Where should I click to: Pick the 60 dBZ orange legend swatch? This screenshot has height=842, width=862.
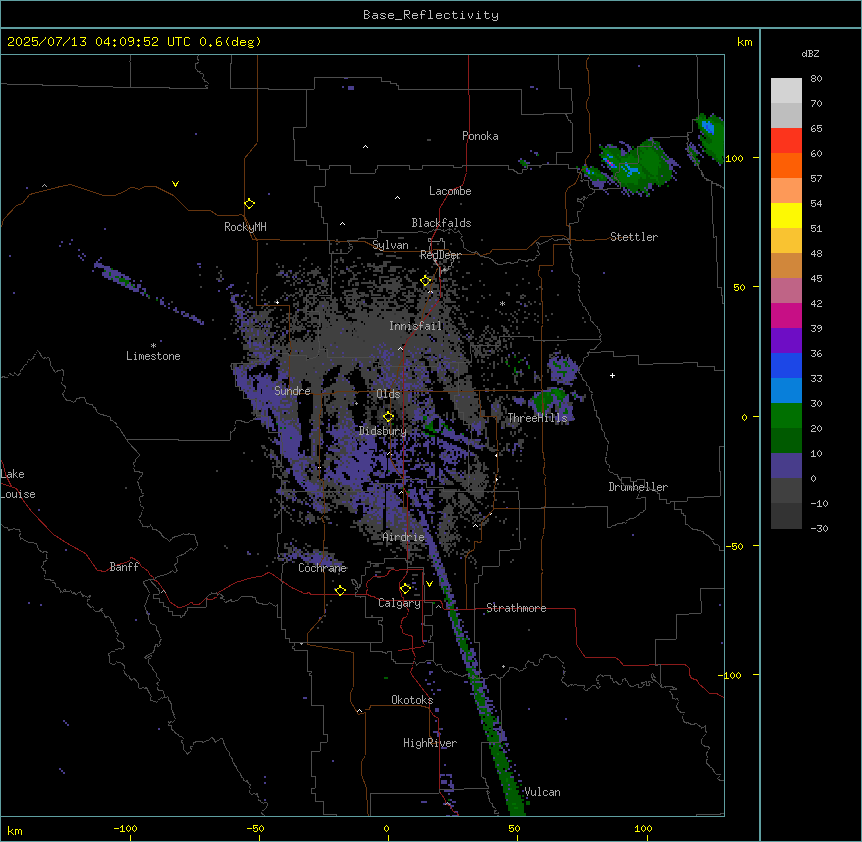coord(786,165)
